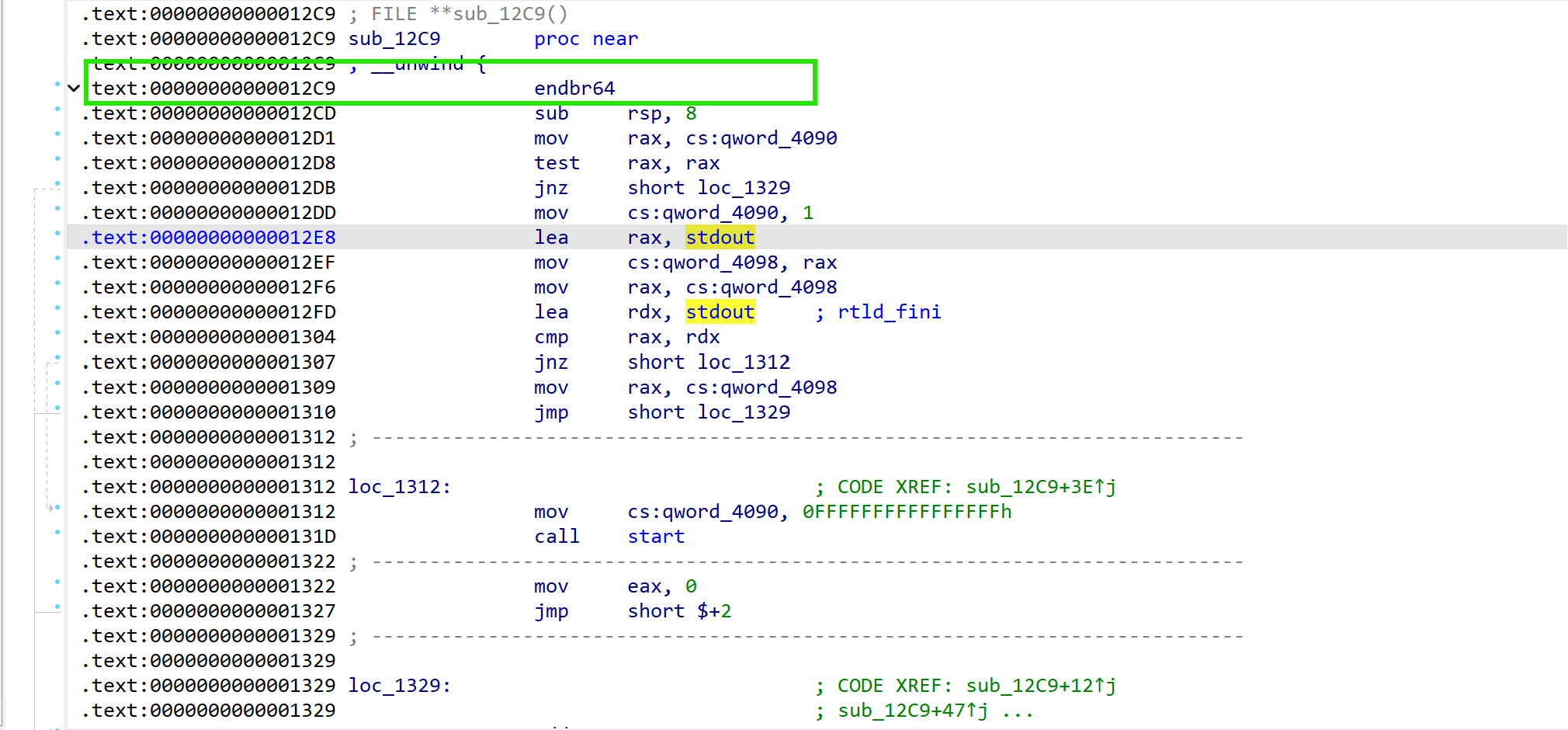Select stdout operand in lea rdx instruction

[720, 312]
